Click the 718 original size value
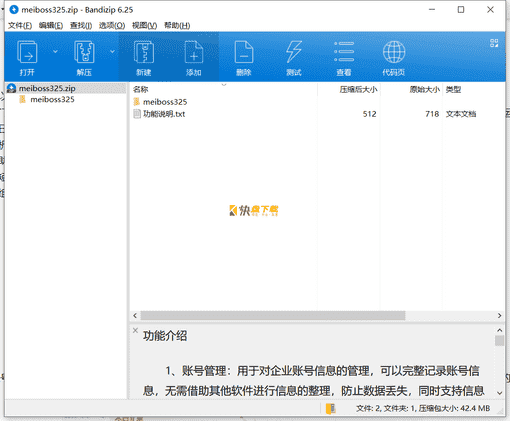The image size is (510, 421). (x=432, y=114)
